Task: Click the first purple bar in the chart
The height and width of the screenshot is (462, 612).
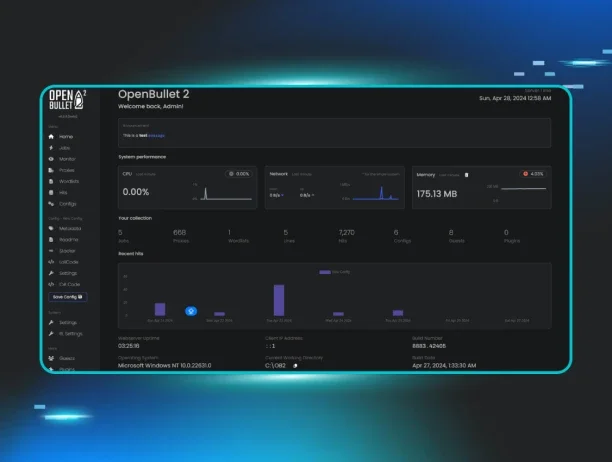Action: (160, 309)
